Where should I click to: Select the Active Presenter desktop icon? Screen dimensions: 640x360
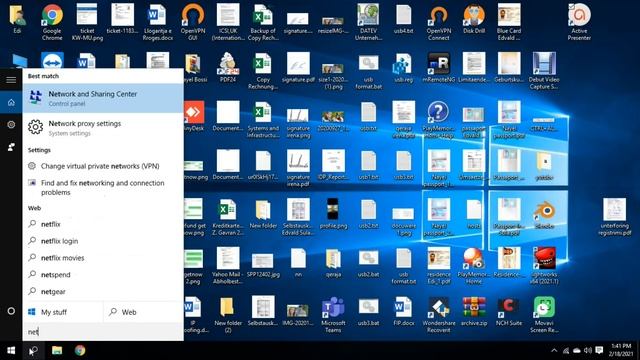(579, 22)
